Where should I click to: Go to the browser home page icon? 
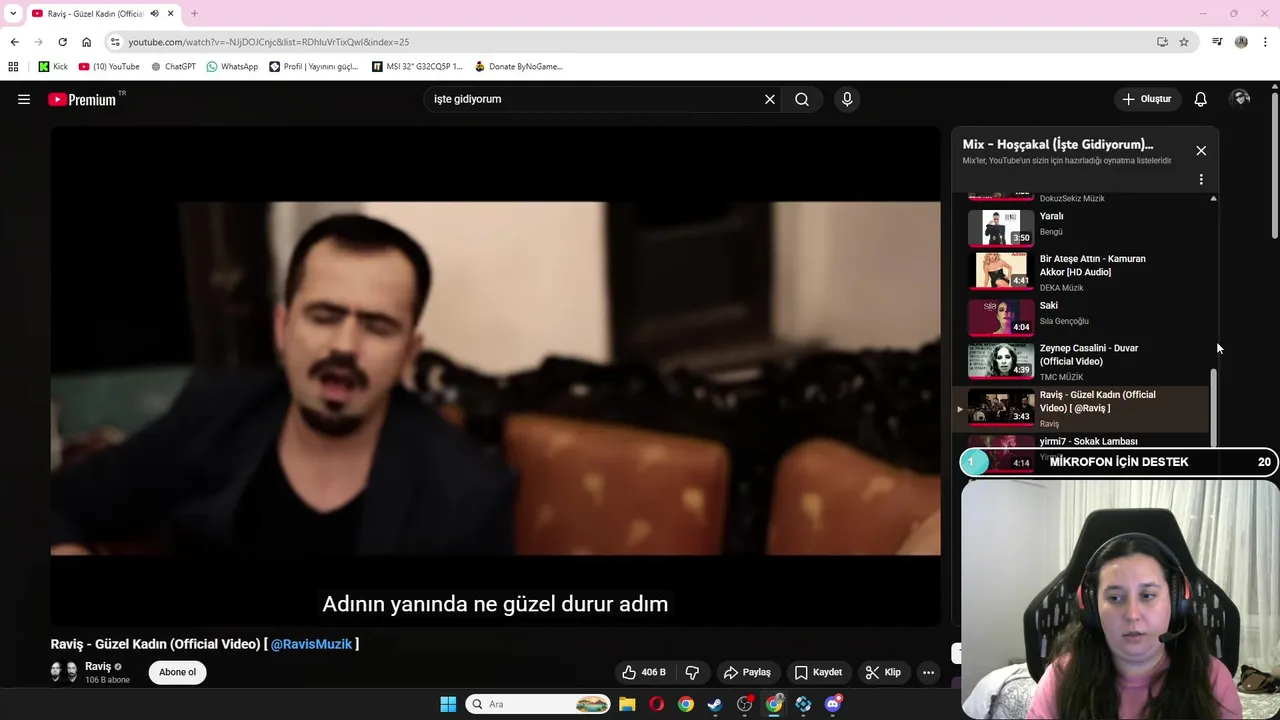86,42
